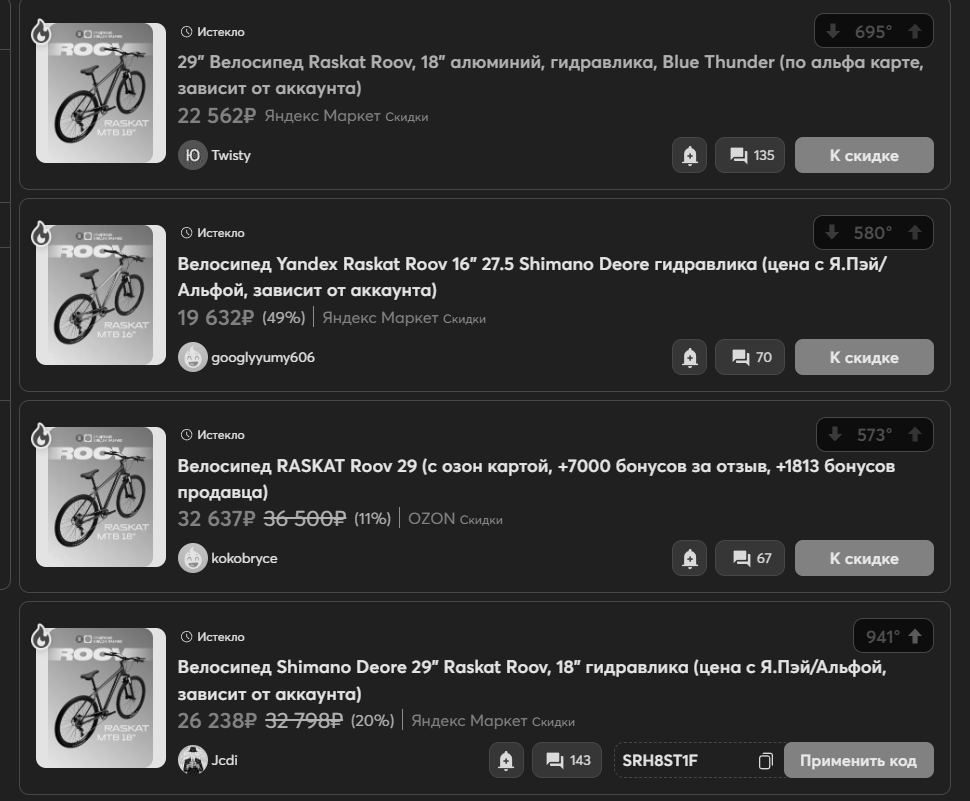
Task: Upvote the 941° Shimano Deore deal
Action: coord(914,636)
